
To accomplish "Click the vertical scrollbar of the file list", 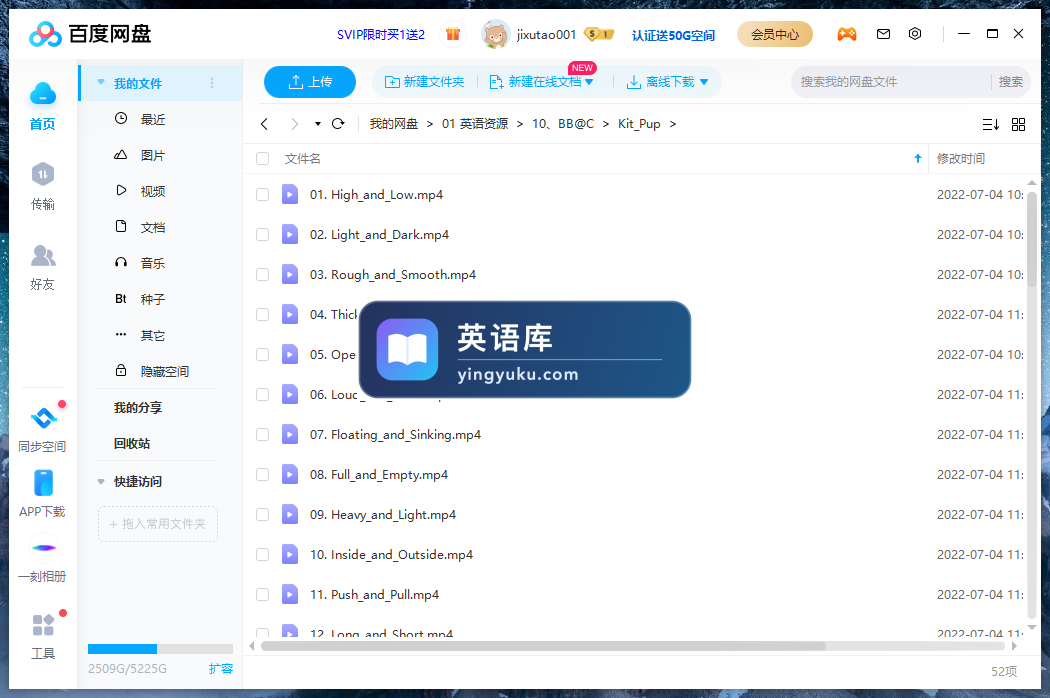I will coord(1032,238).
